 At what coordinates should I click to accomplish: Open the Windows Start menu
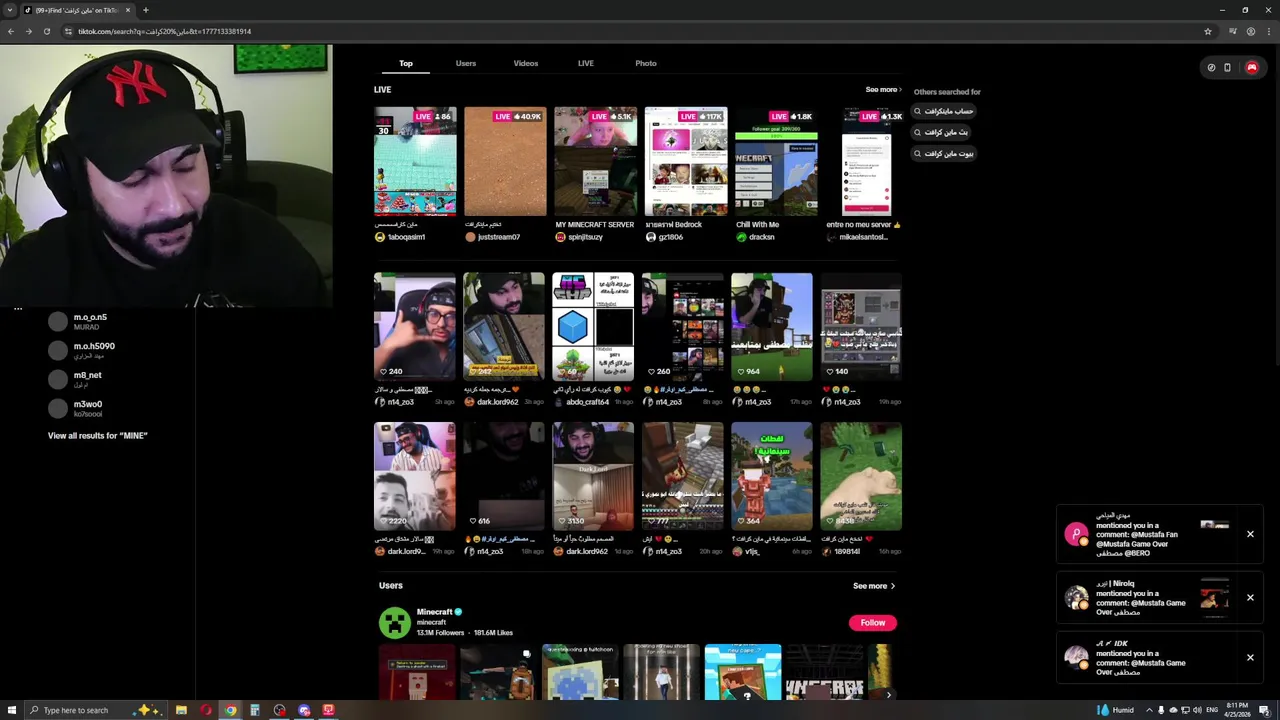click(10, 710)
